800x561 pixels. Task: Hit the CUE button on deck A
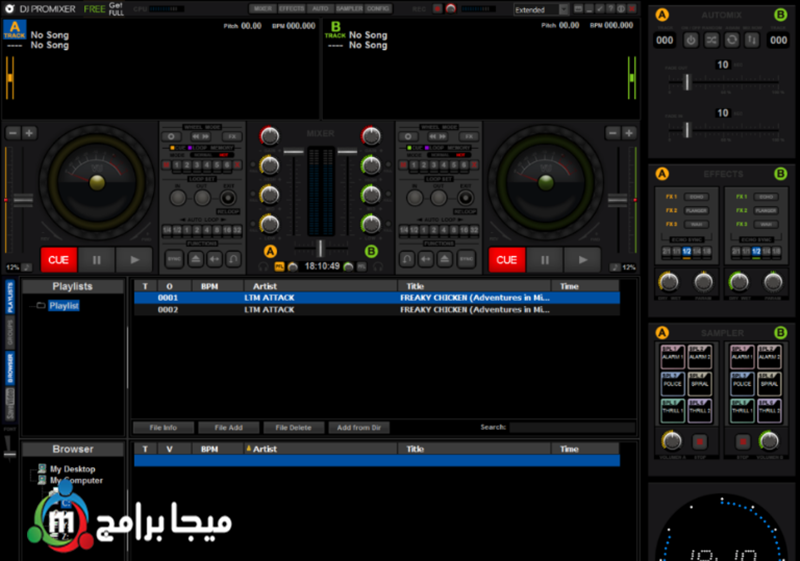(59, 260)
